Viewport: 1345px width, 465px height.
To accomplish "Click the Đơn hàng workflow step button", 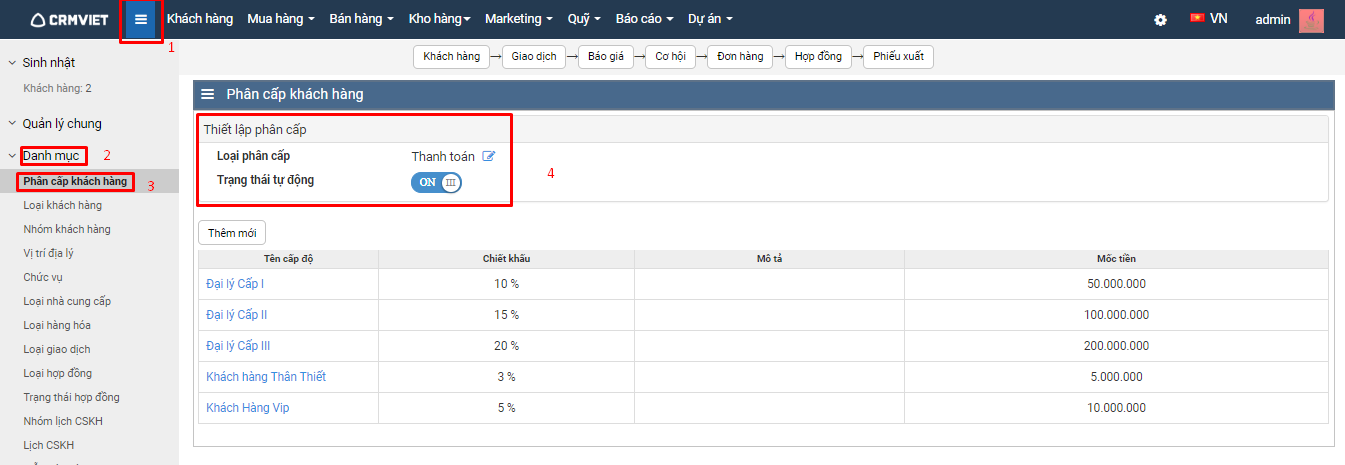I will coord(740,56).
